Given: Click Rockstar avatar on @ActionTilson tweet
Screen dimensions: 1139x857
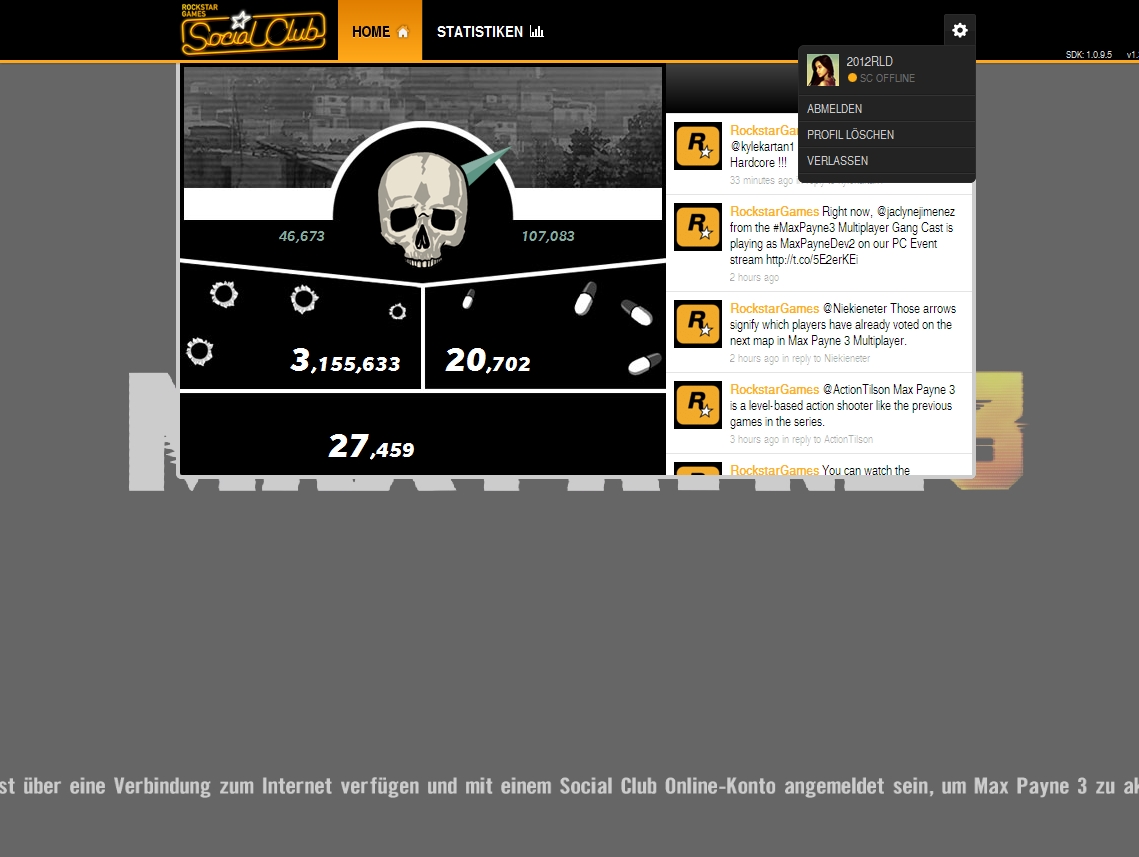Looking at the screenshot, I should (698, 405).
